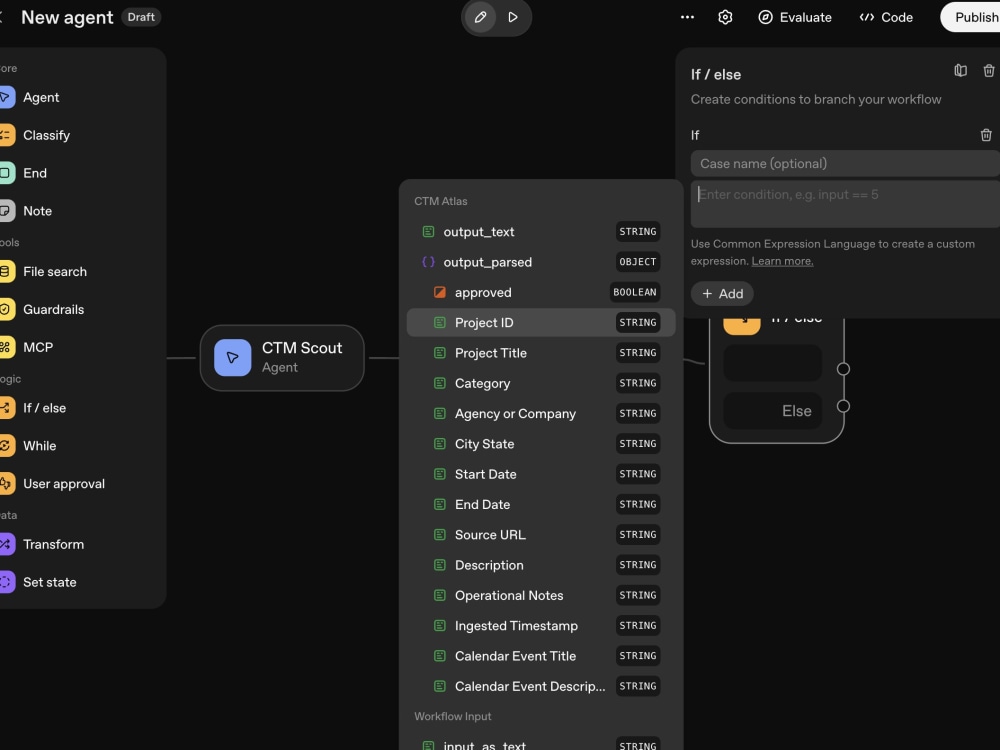The image size is (1000, 750).
Task: Open the three-dot more options menu
Action: tap(687, 17)
